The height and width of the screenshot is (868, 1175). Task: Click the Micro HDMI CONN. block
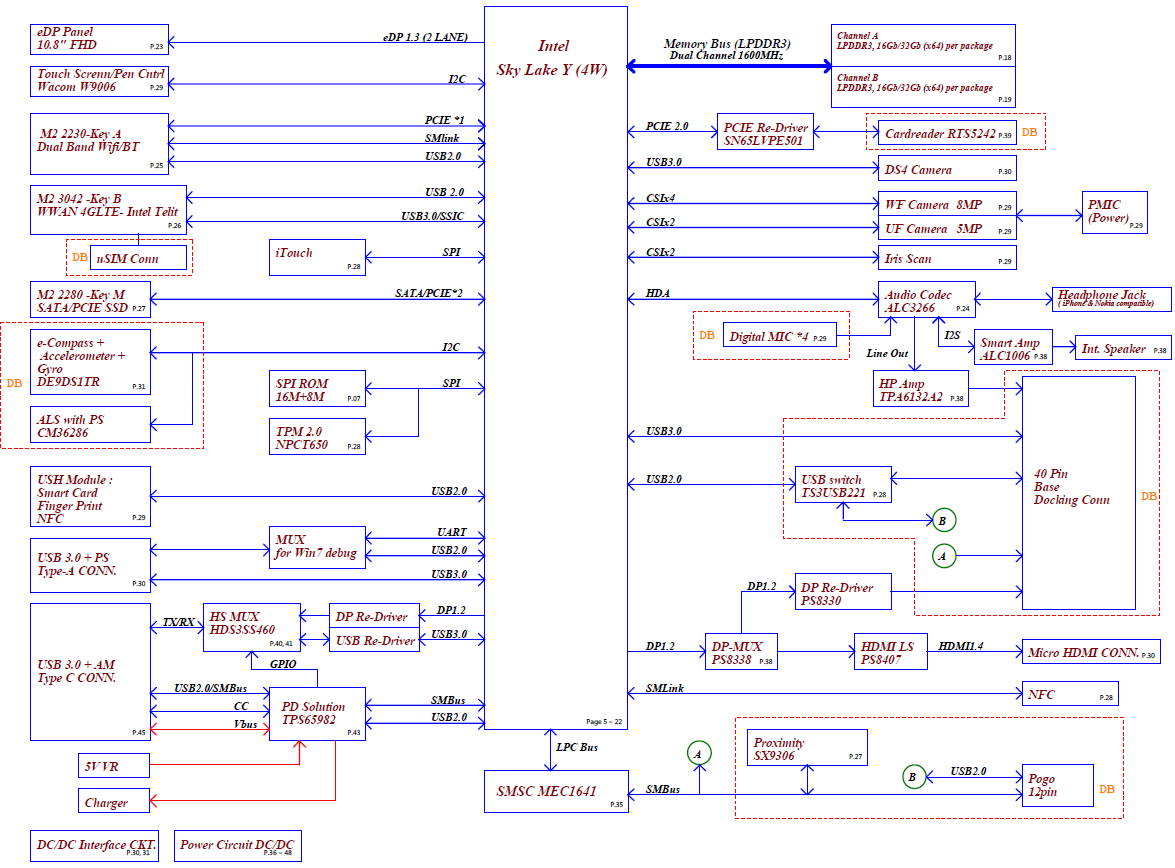1090,653
